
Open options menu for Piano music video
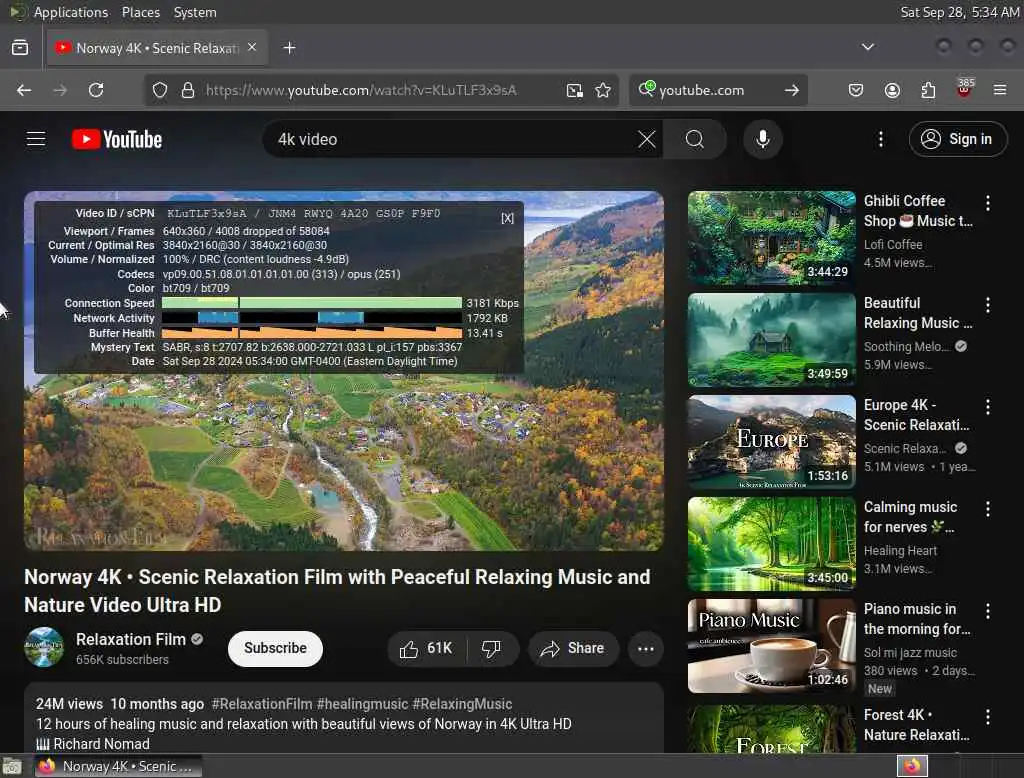(x=987, y=611)
